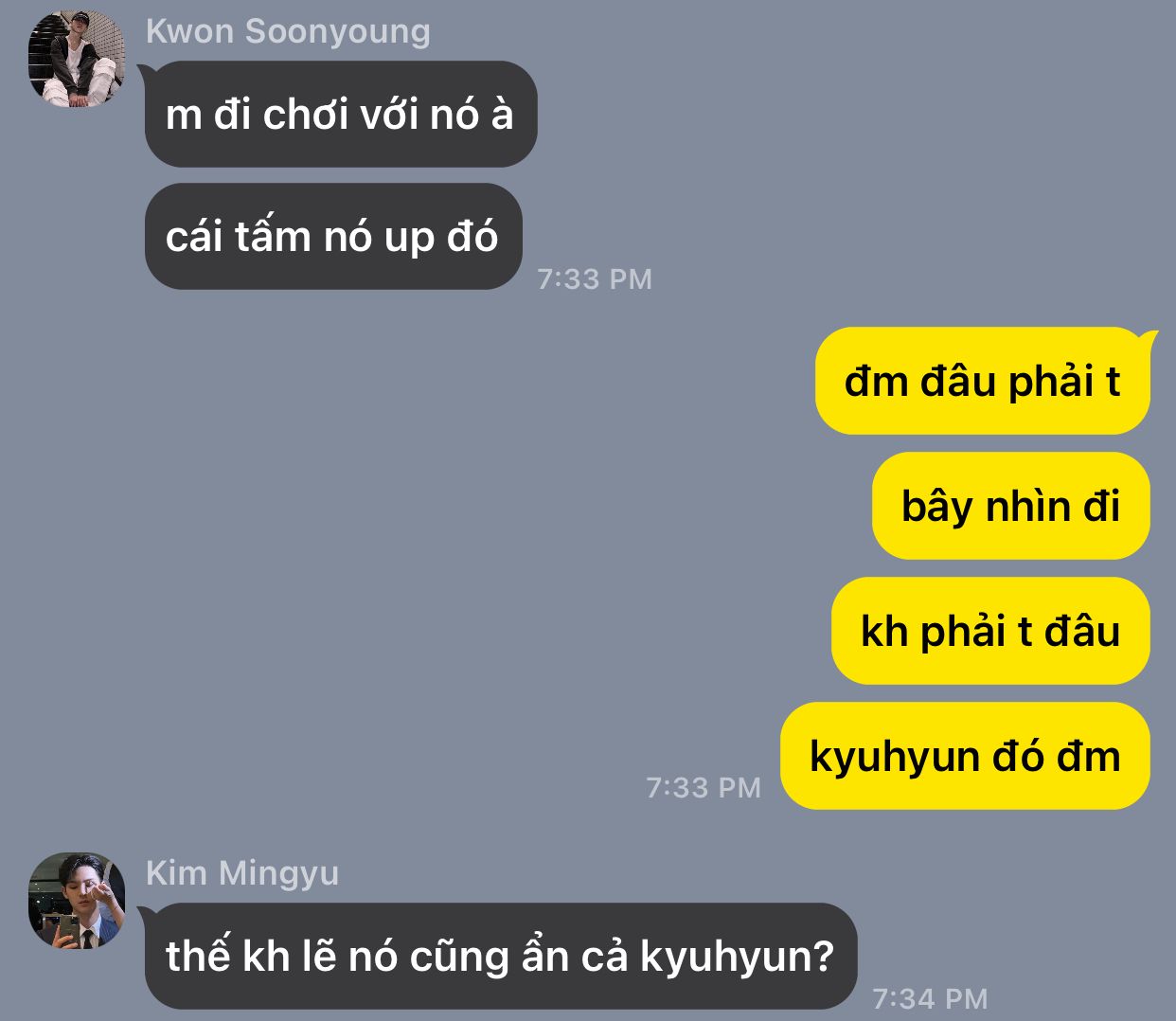
Task: Click the word 'kyuhyun' in the yellow bubble
Action: tap(894, 758)
